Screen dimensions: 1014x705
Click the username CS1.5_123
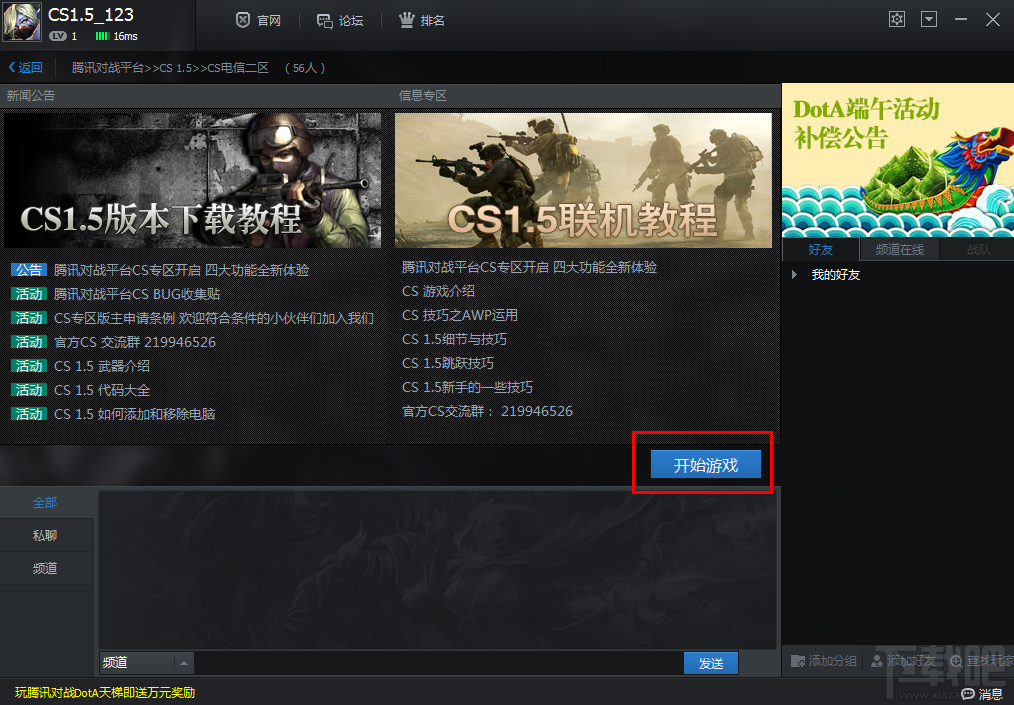91,14
